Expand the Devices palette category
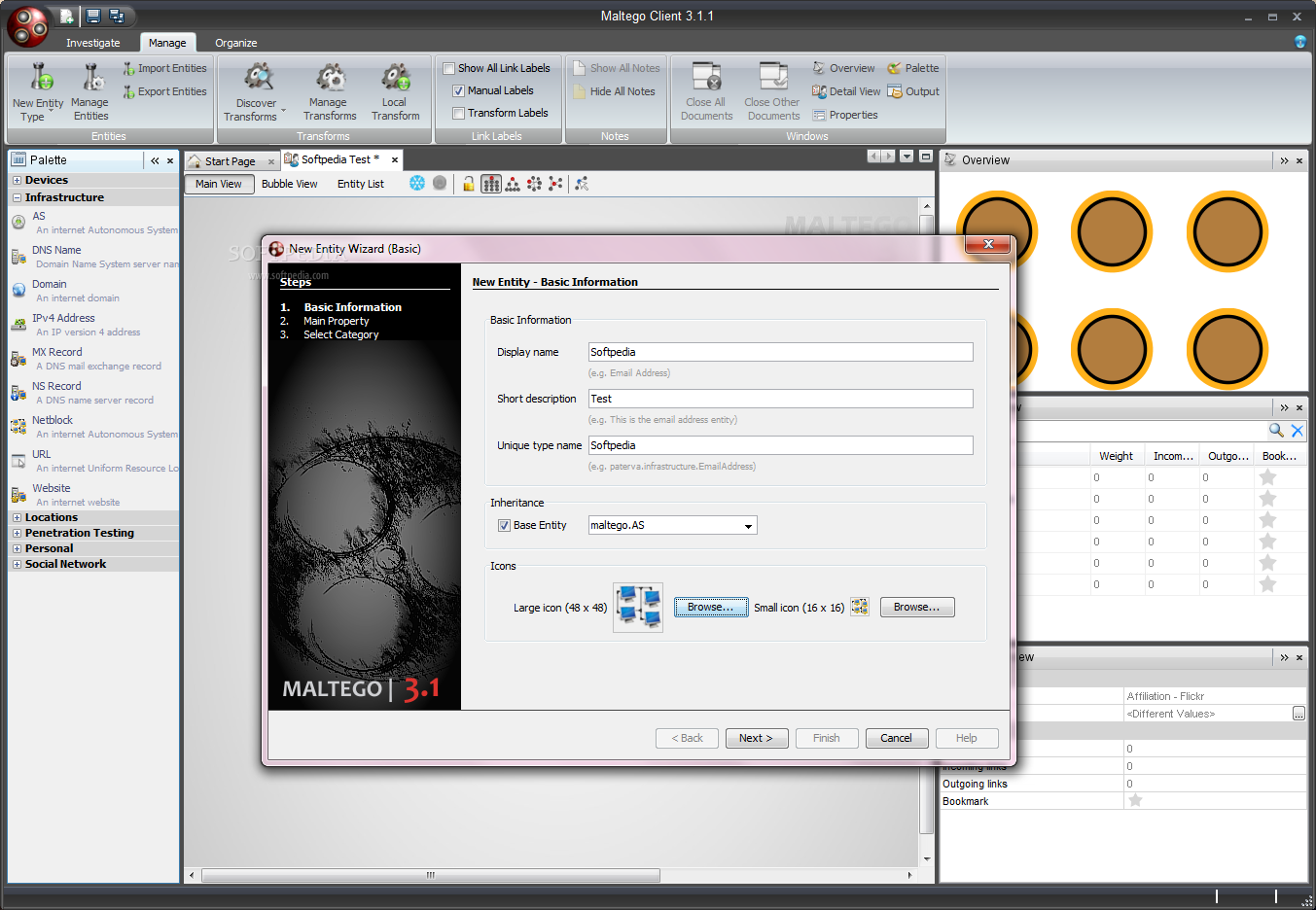The image size is (1316, 910). click(17, 180)
